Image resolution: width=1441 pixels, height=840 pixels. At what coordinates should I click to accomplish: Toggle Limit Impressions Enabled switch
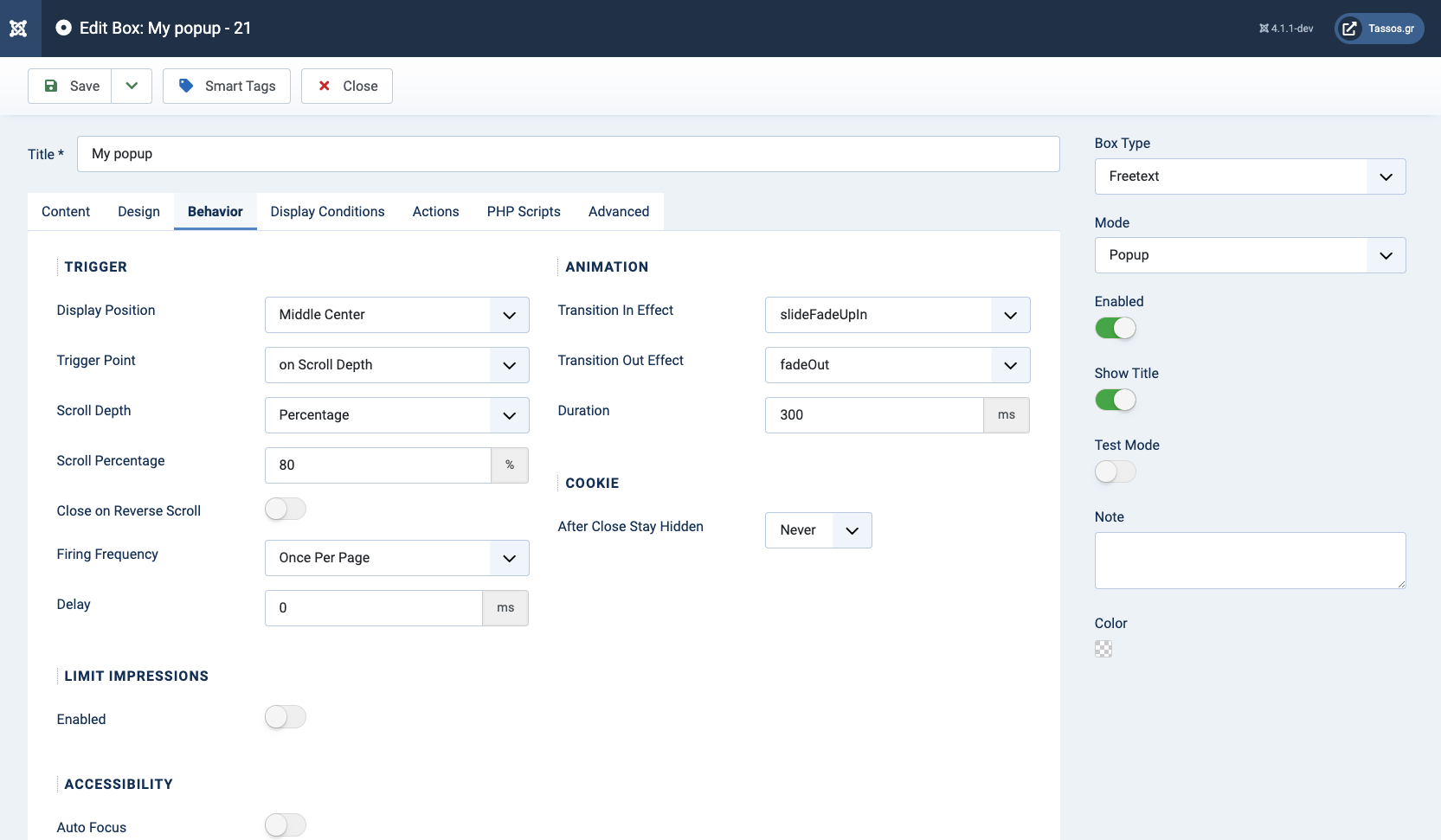(x=286, y=717)
